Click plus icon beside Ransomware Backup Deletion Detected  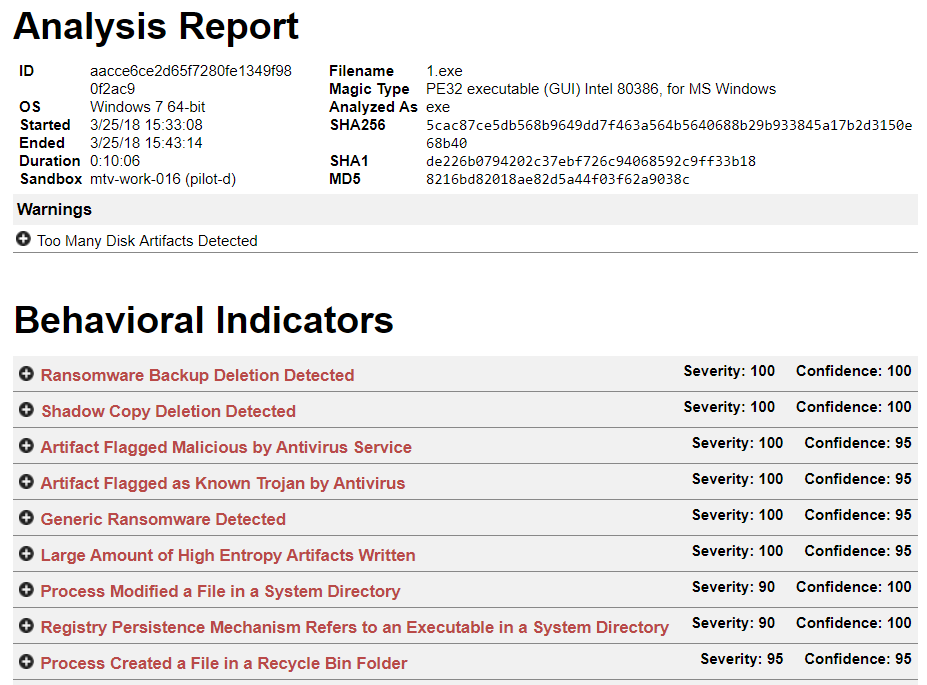click(x=26, y=375)
